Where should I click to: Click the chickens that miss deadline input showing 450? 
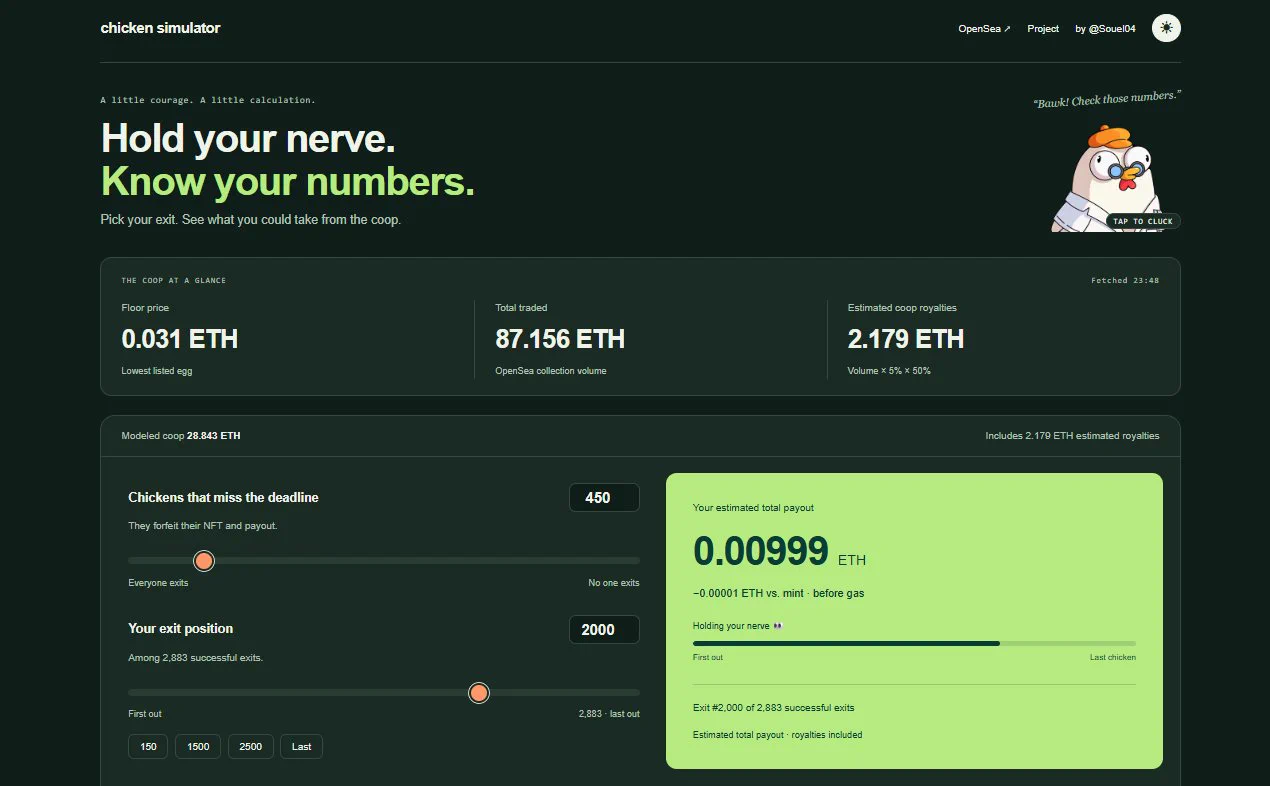tap(604, 498)
